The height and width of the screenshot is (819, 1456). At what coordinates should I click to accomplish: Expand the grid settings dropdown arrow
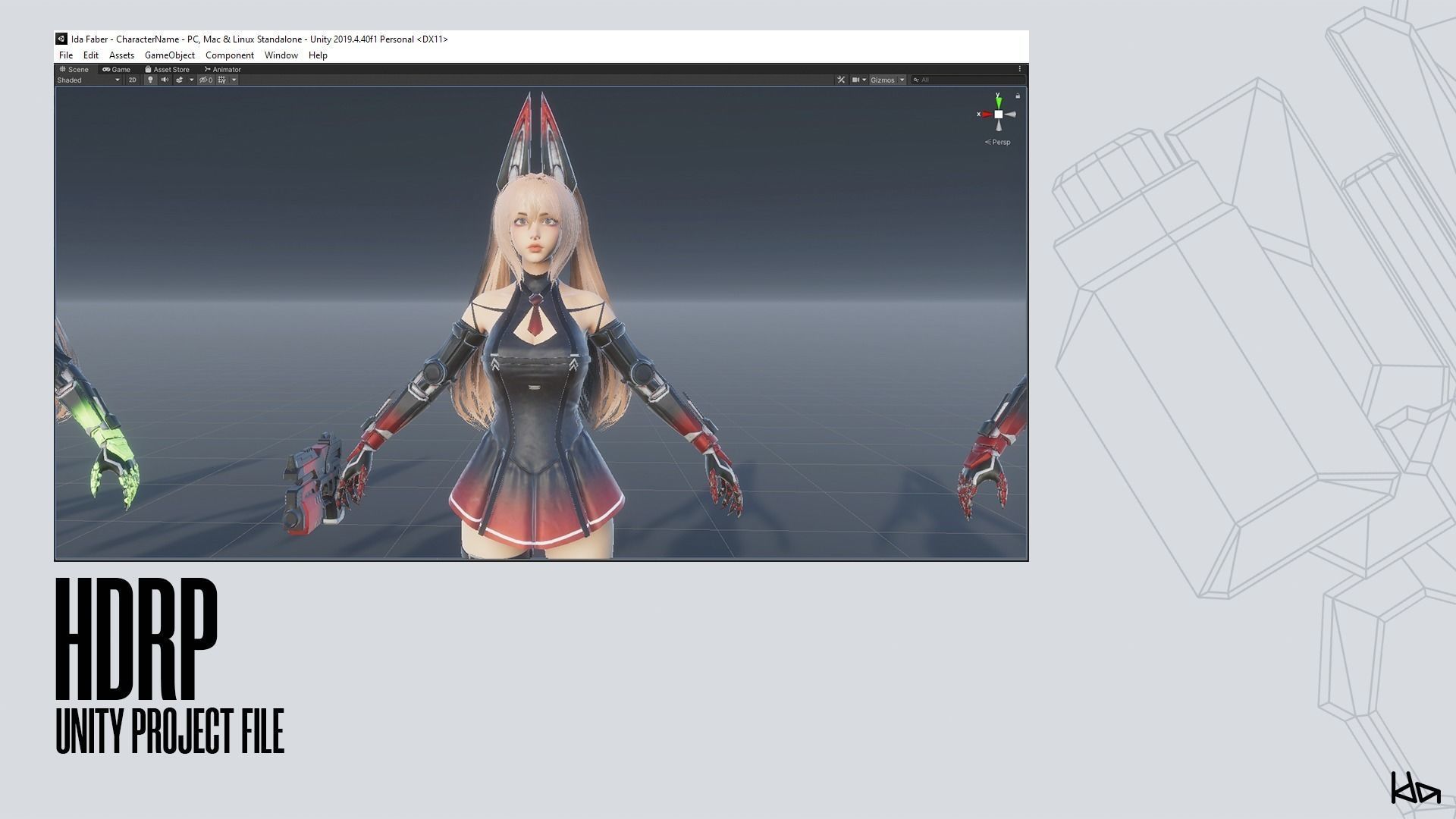pyautogui.click(x=234, y=80)
